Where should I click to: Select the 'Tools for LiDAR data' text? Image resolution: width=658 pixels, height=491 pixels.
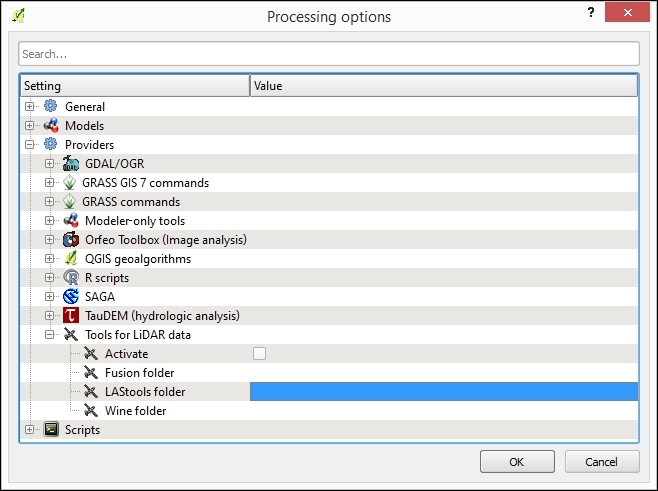tap(138, 335)
